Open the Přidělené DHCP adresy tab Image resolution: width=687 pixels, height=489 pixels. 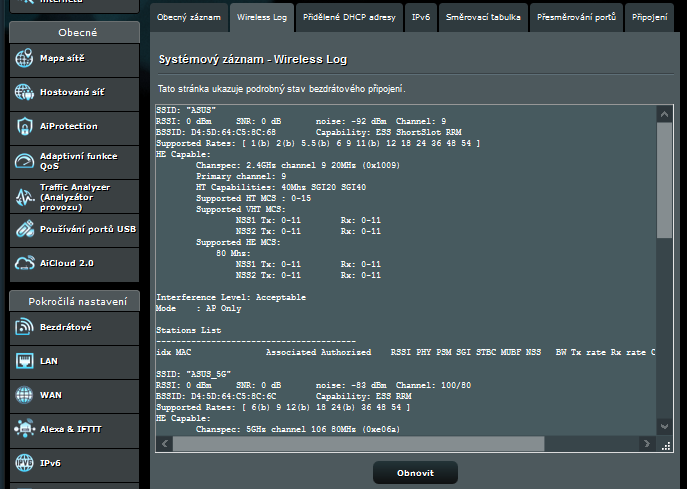(x=349, y=18)
